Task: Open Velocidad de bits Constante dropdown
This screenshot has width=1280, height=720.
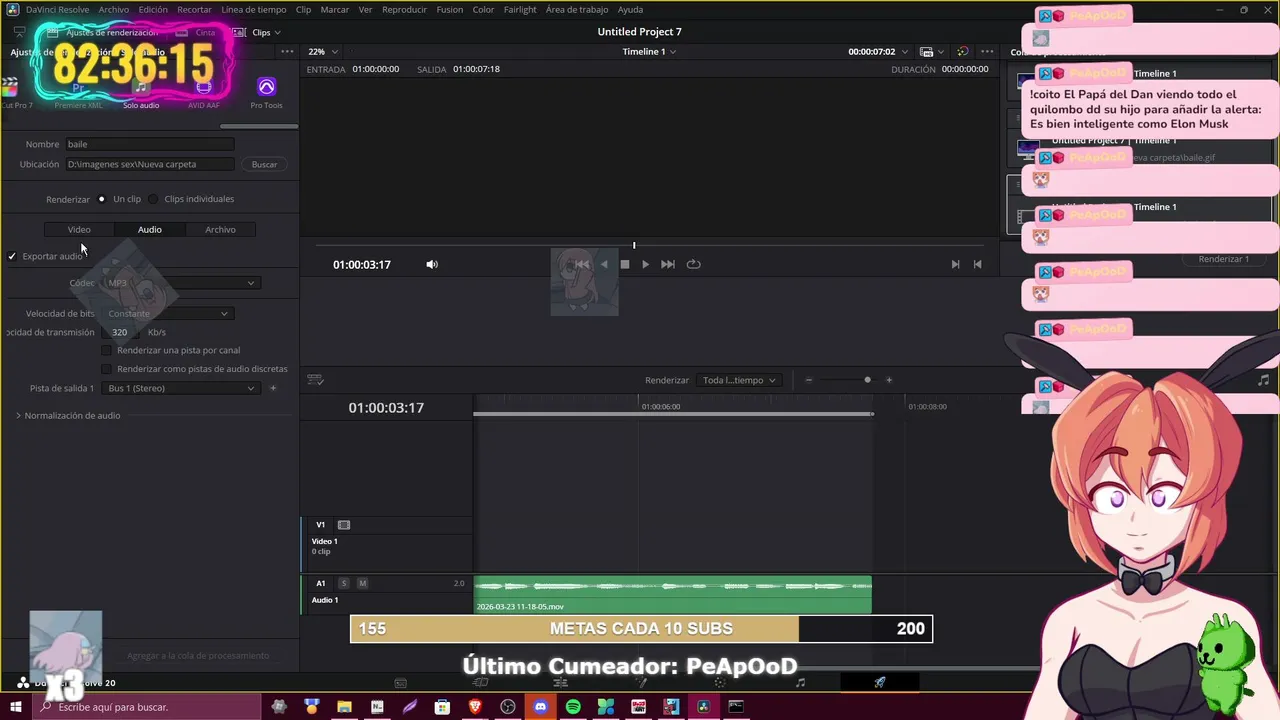Action: tap(167, 313)
